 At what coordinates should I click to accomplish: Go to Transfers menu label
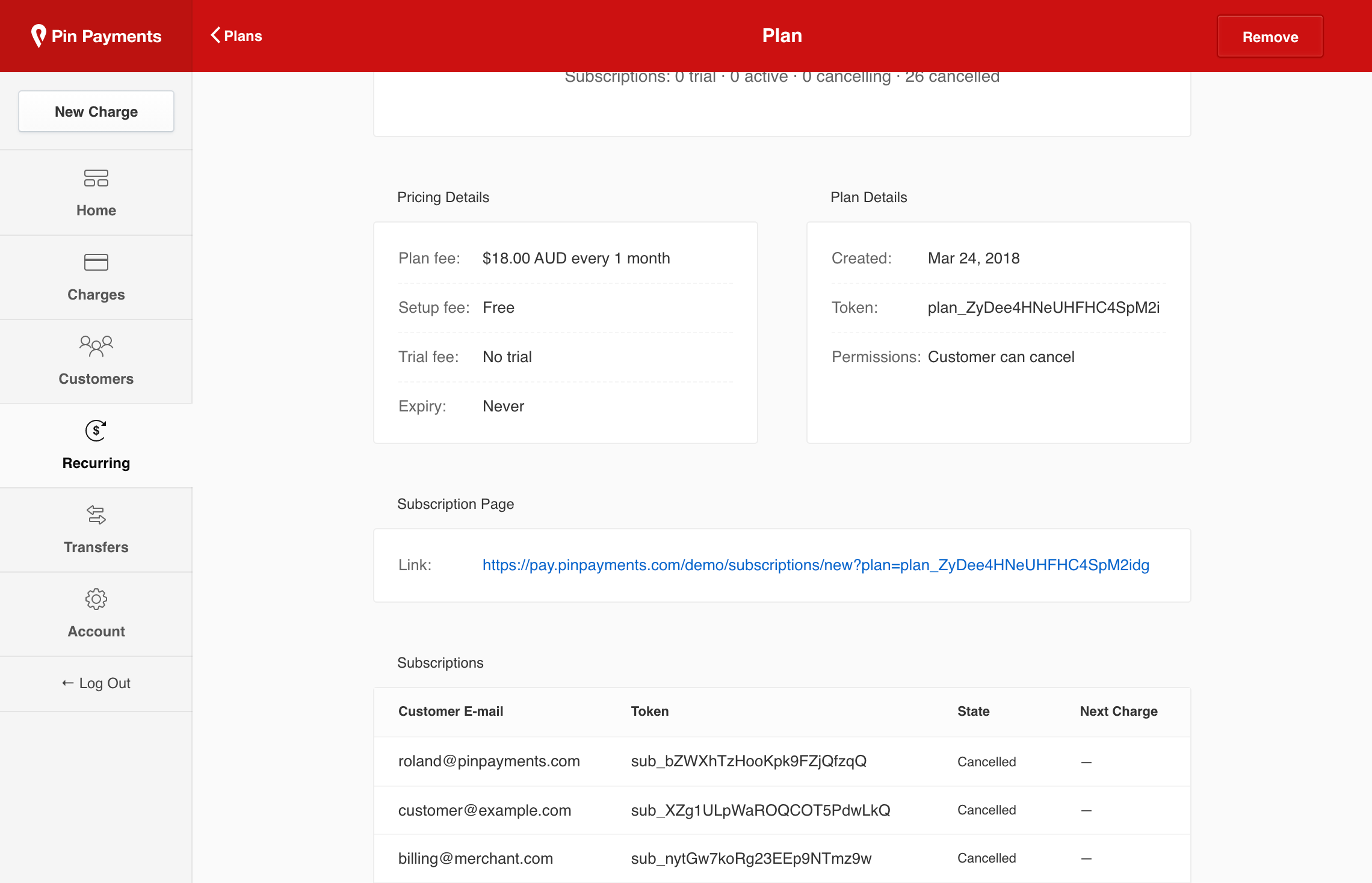coord(96,547)
